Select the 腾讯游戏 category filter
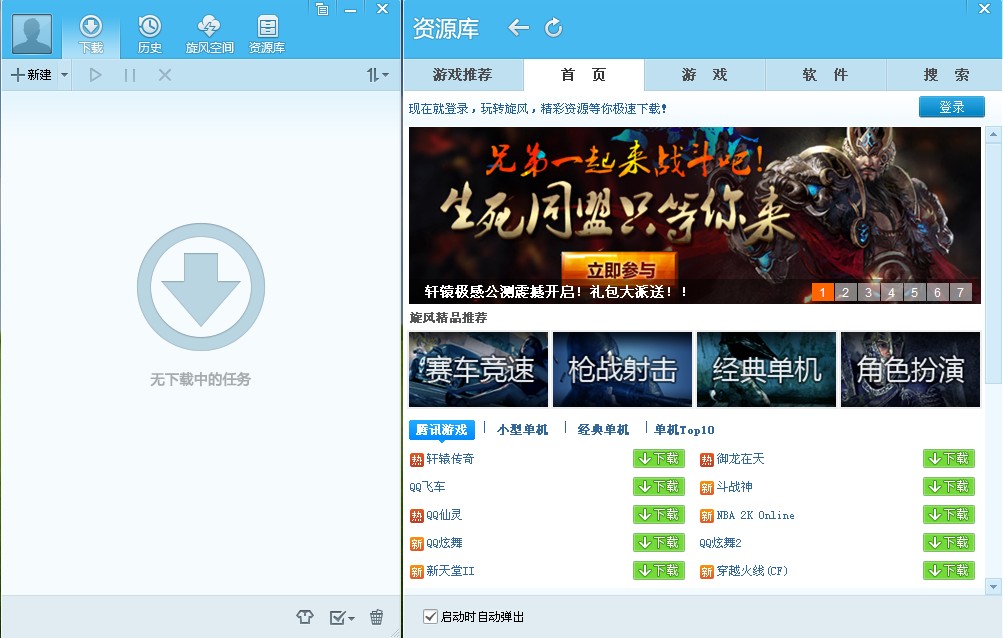 [441, 429]
